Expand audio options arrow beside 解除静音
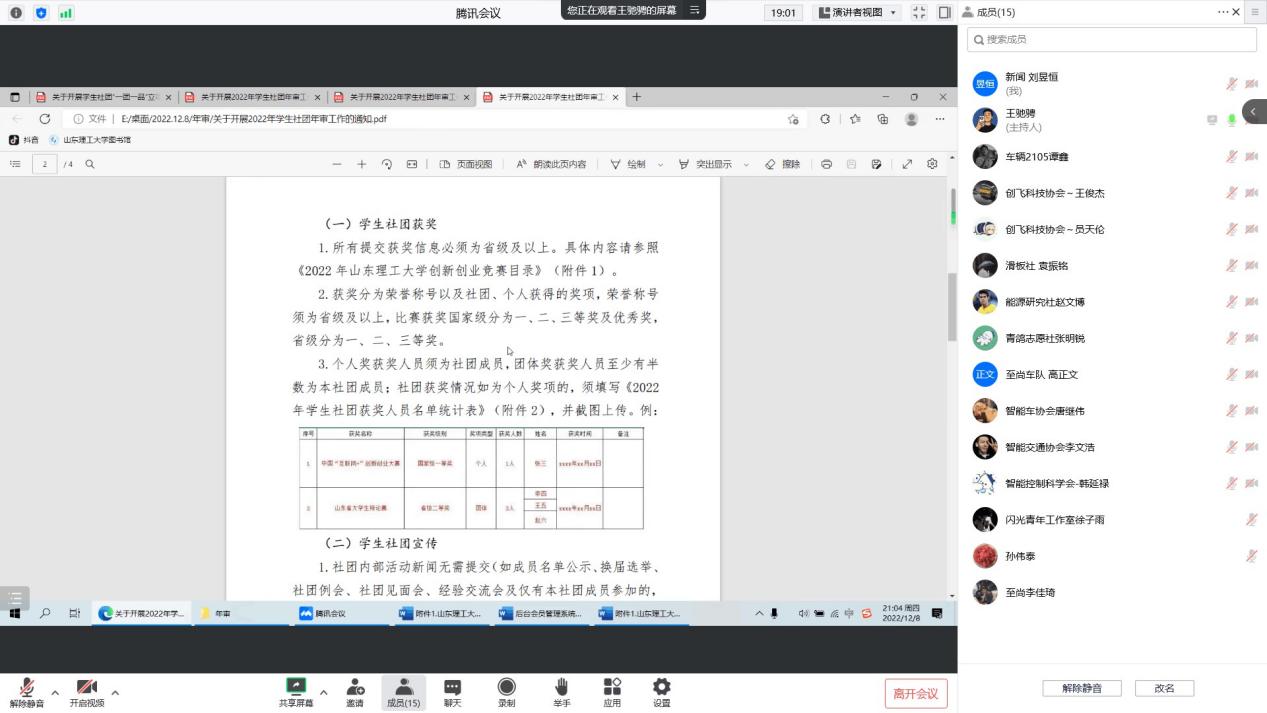 pyautogui.click(x=55, y=692)
